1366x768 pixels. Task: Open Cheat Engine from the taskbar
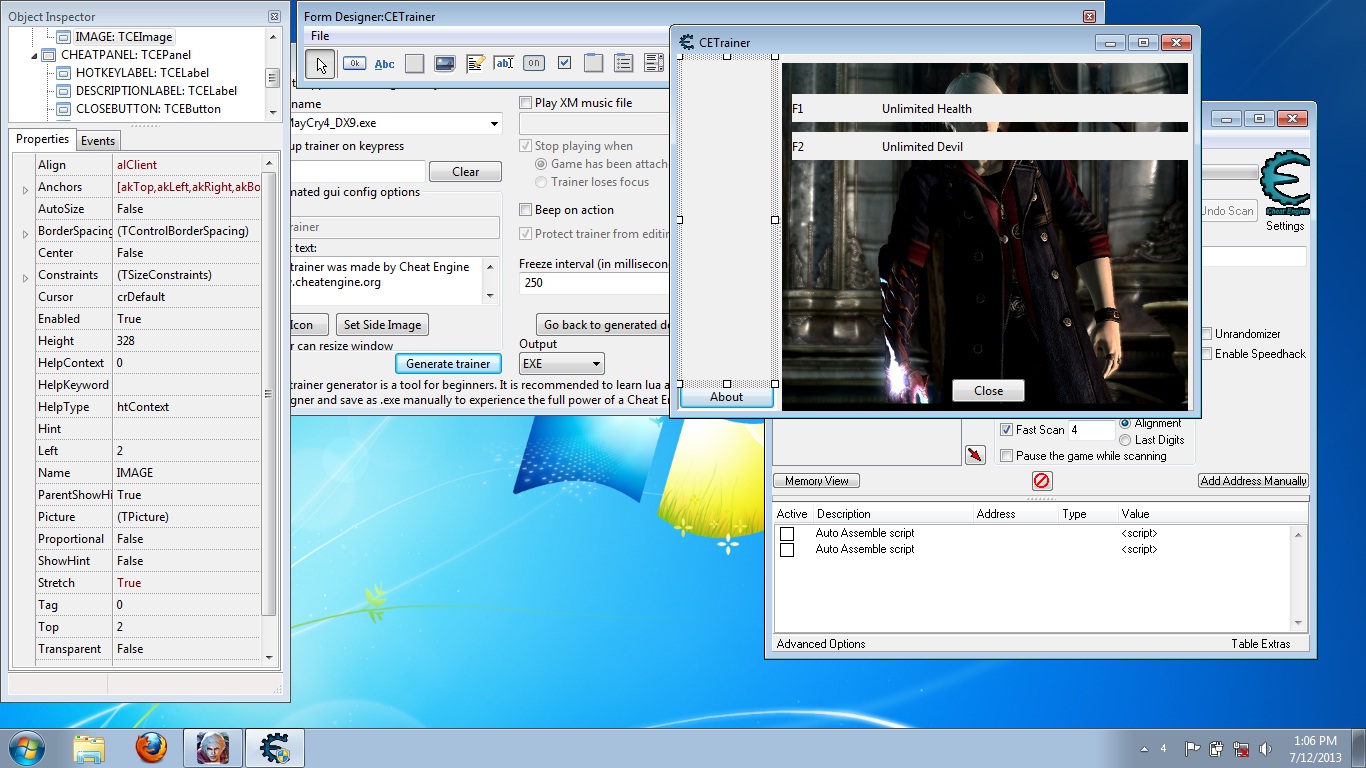point(274,748)
